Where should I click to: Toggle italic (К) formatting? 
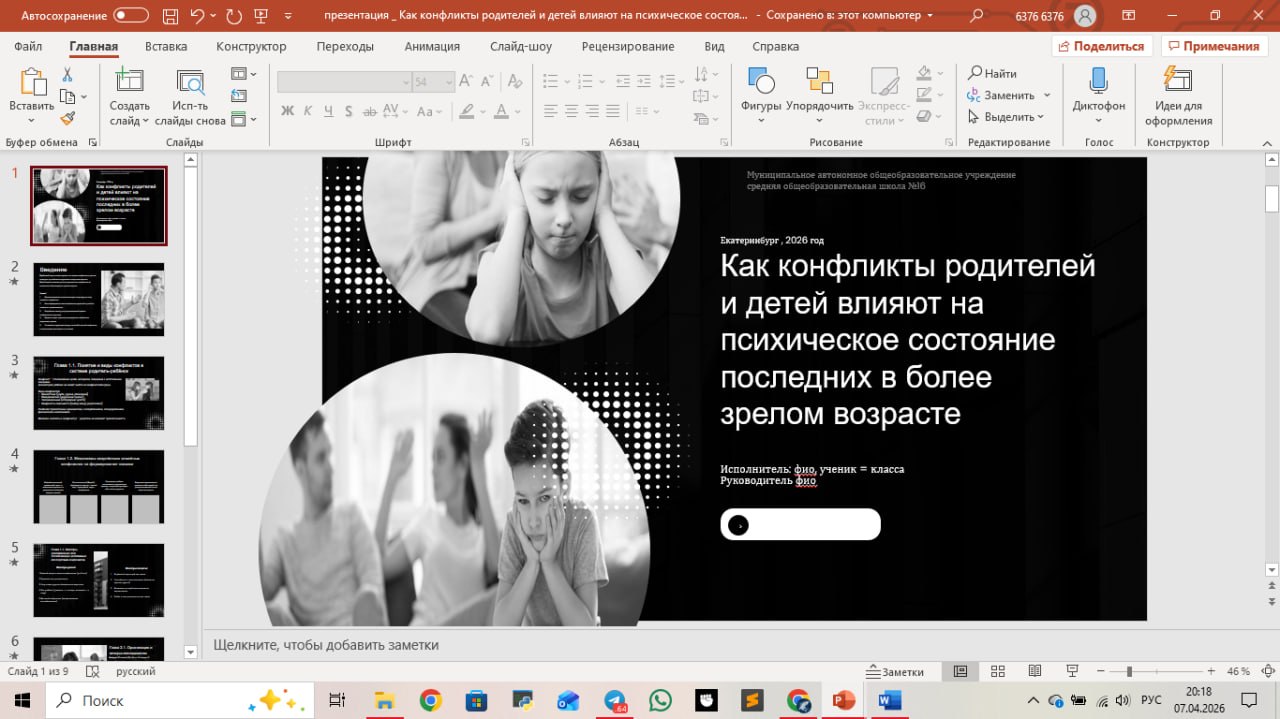click(308, 111)
